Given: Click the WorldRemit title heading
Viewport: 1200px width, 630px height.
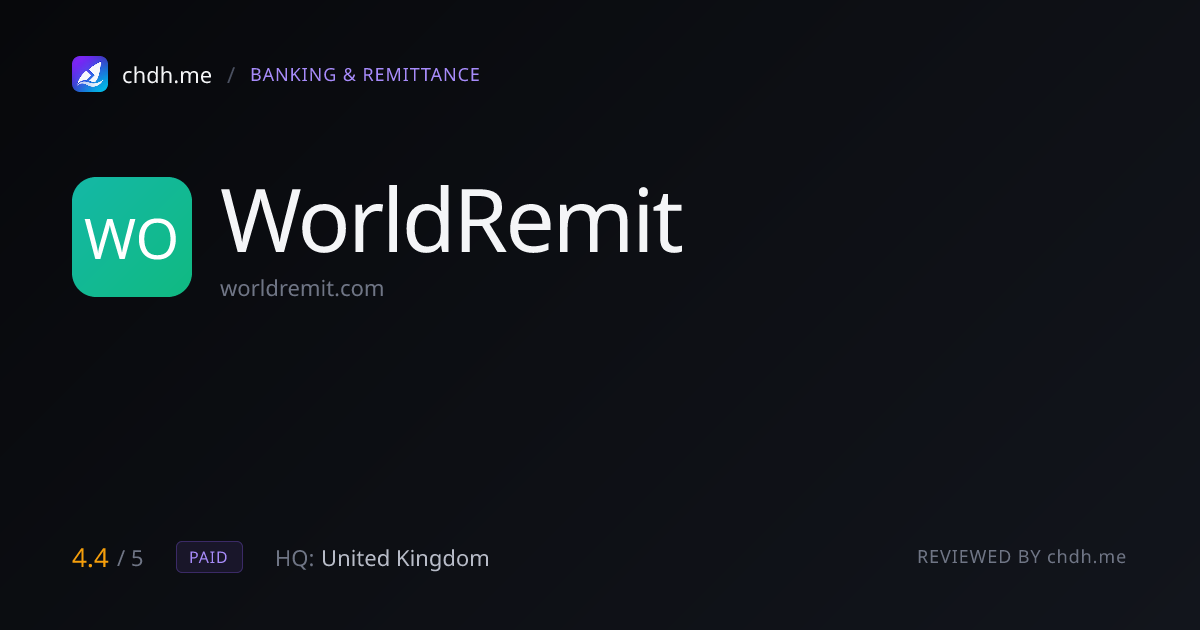Looking at the screenshot, I should (x=452, y=220).
